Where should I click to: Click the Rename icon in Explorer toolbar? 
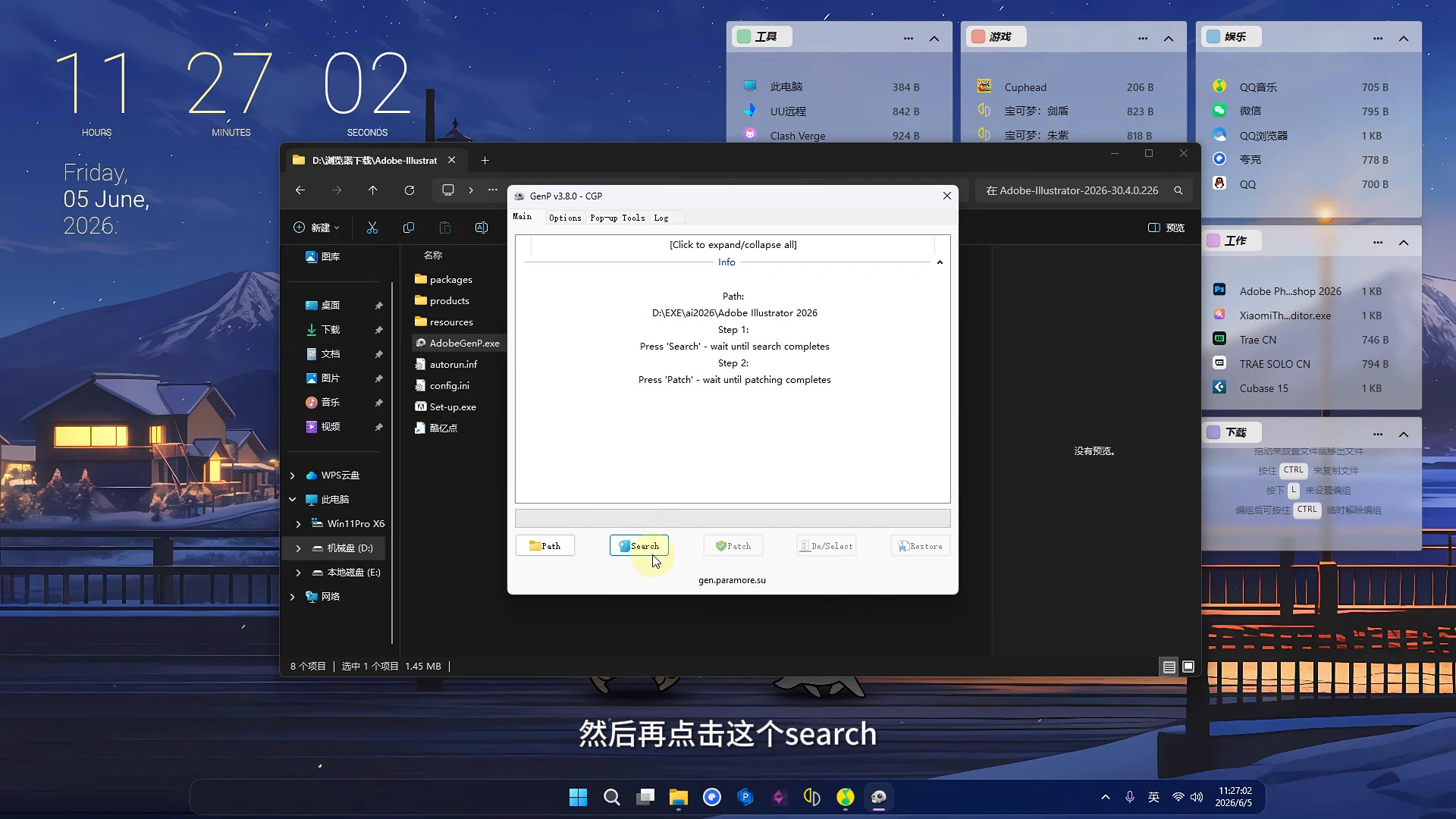pyautogui.click(x=482, y=227)
